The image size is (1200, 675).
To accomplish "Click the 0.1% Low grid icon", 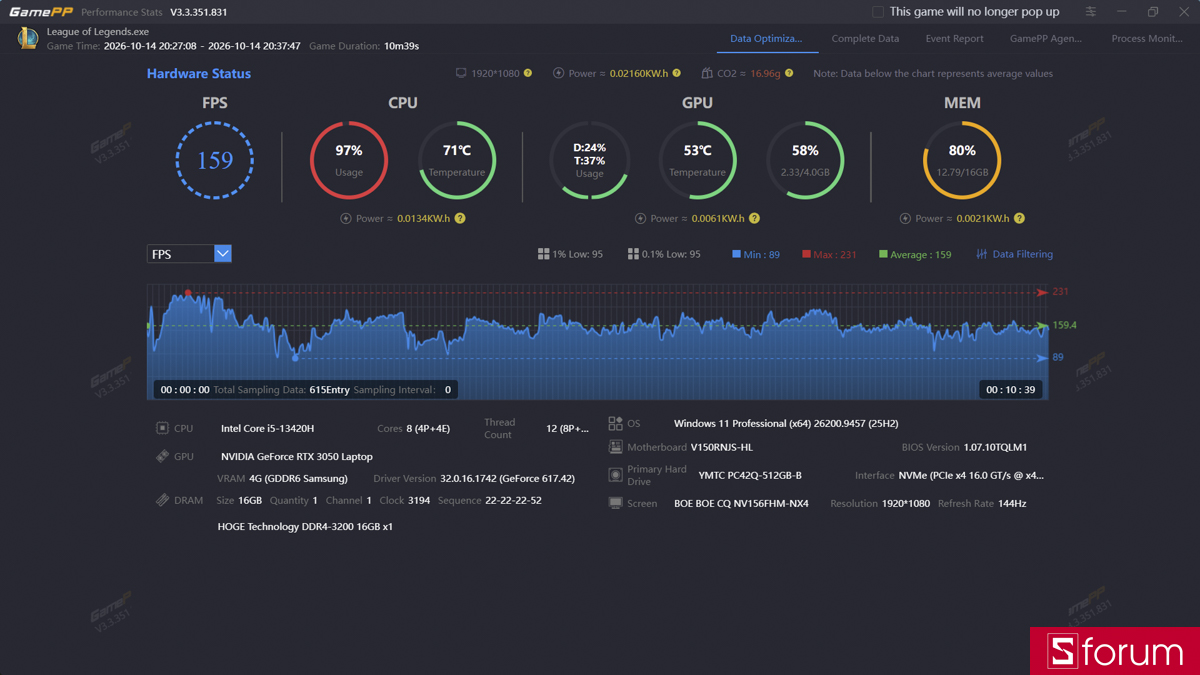I will pos(633,254).
